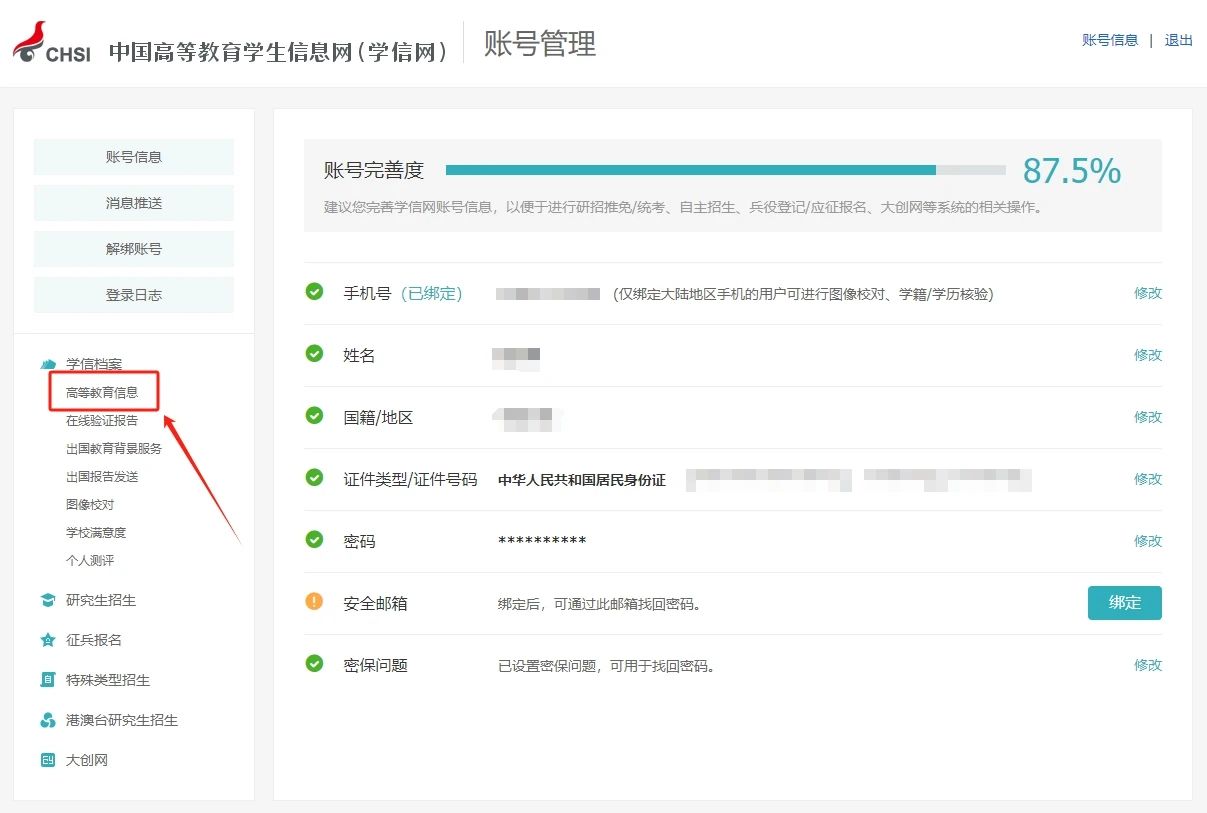
Task: Expand the 学信档案 section label
Action: 94,365
